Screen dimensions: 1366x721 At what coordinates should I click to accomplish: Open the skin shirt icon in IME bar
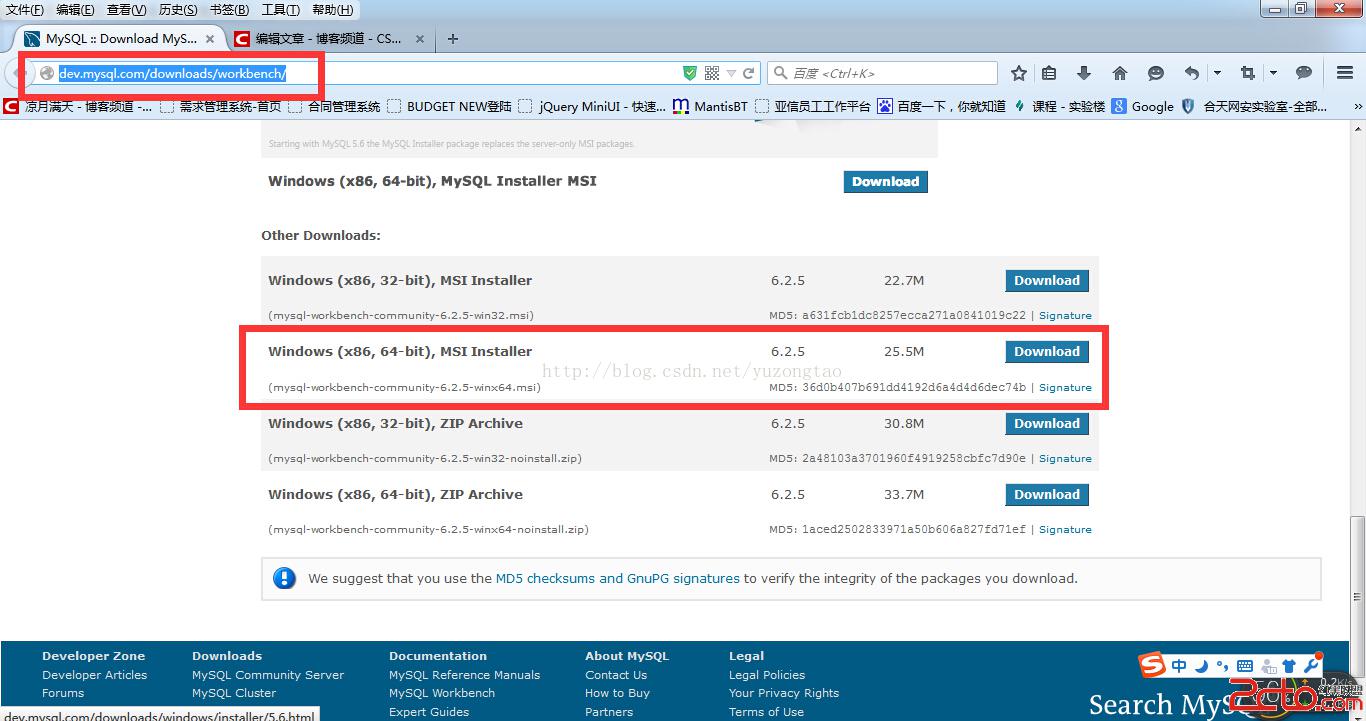pyautogui.click(x=1288, y=666)
